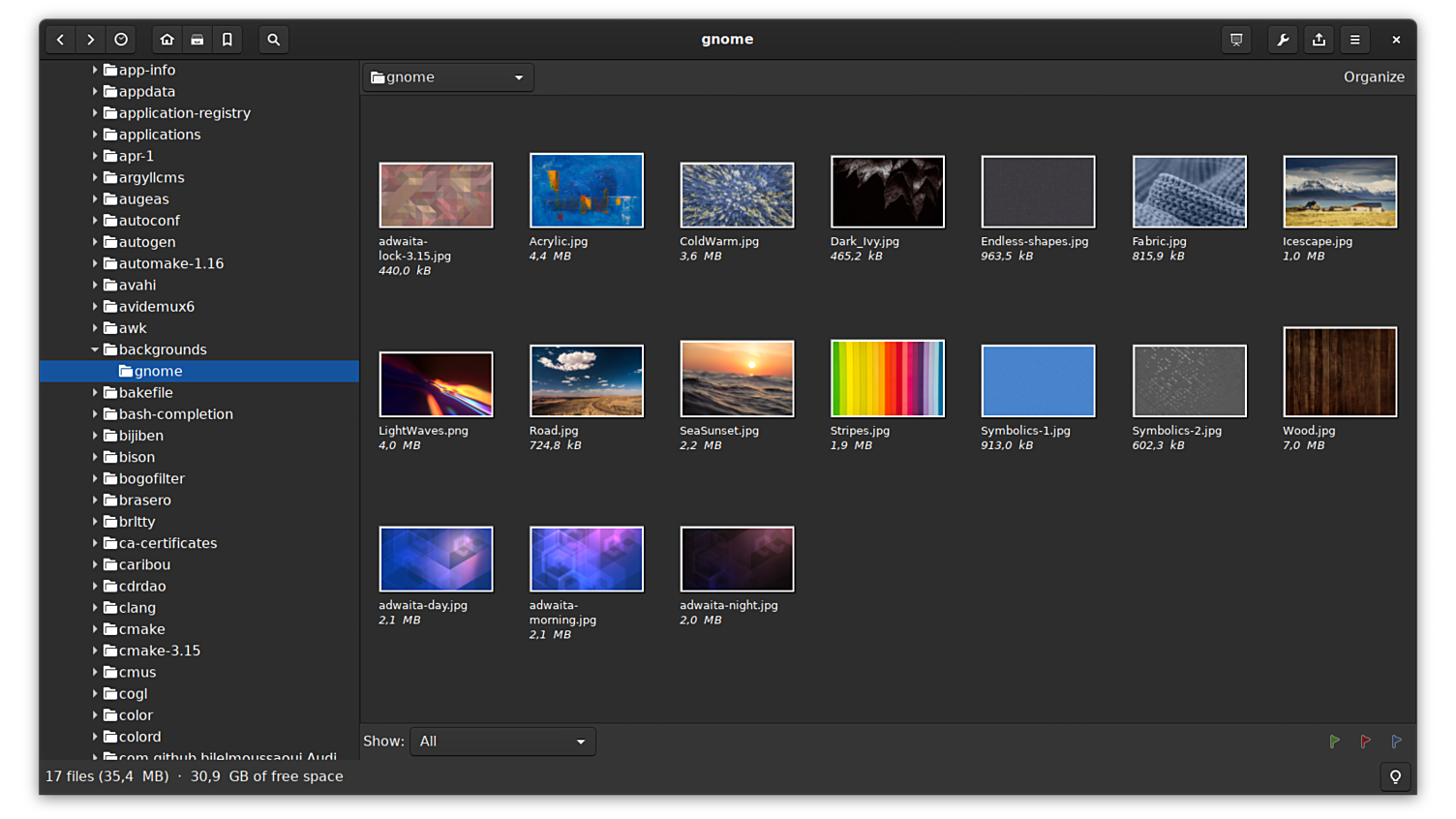Go back to the previous location
Viewport: 1456px width, 819px height.
point(60,40)
